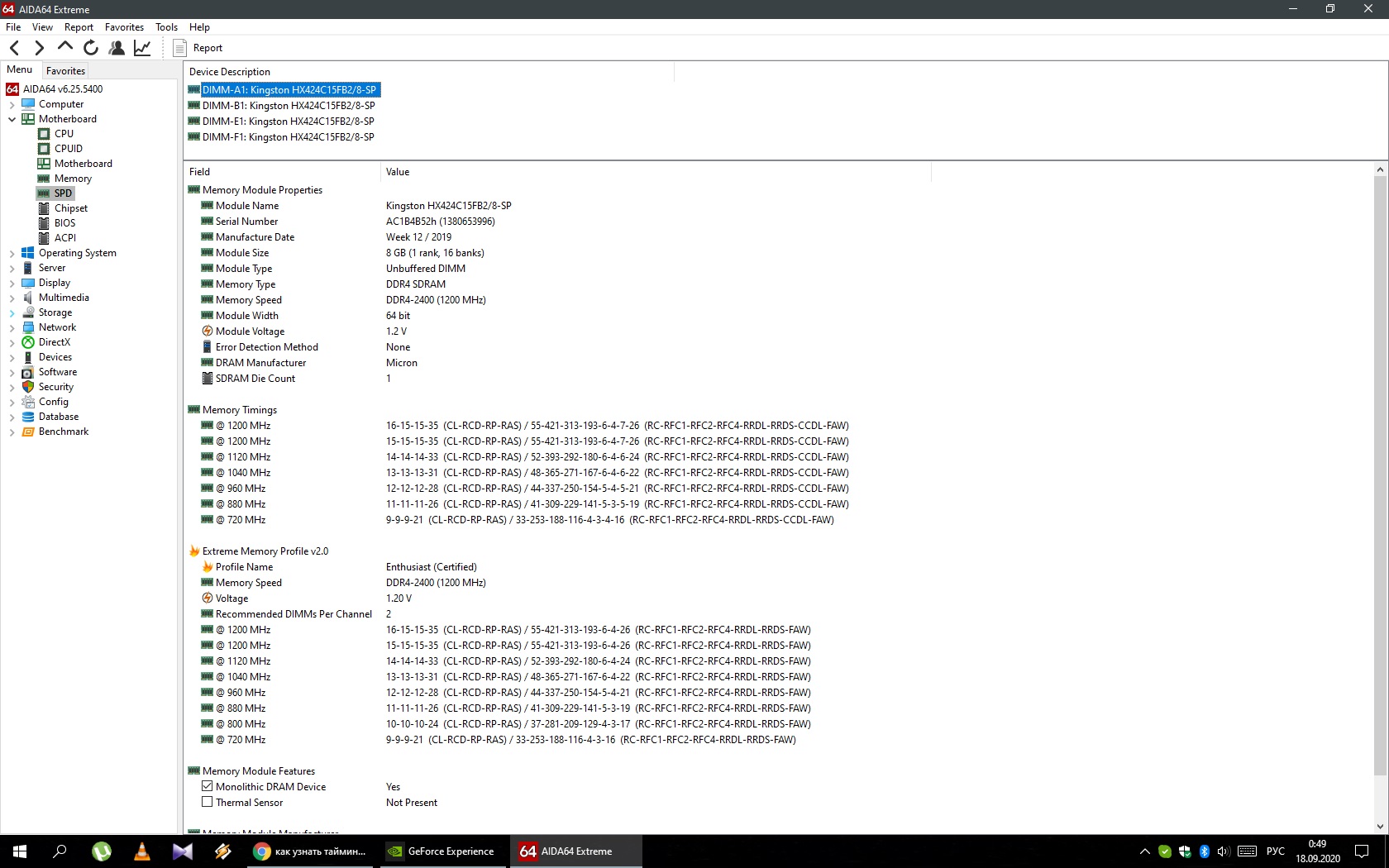This screenshot has width=1389, height=868.
Task: Click the Report toolbar button
Action: [198, 48]
